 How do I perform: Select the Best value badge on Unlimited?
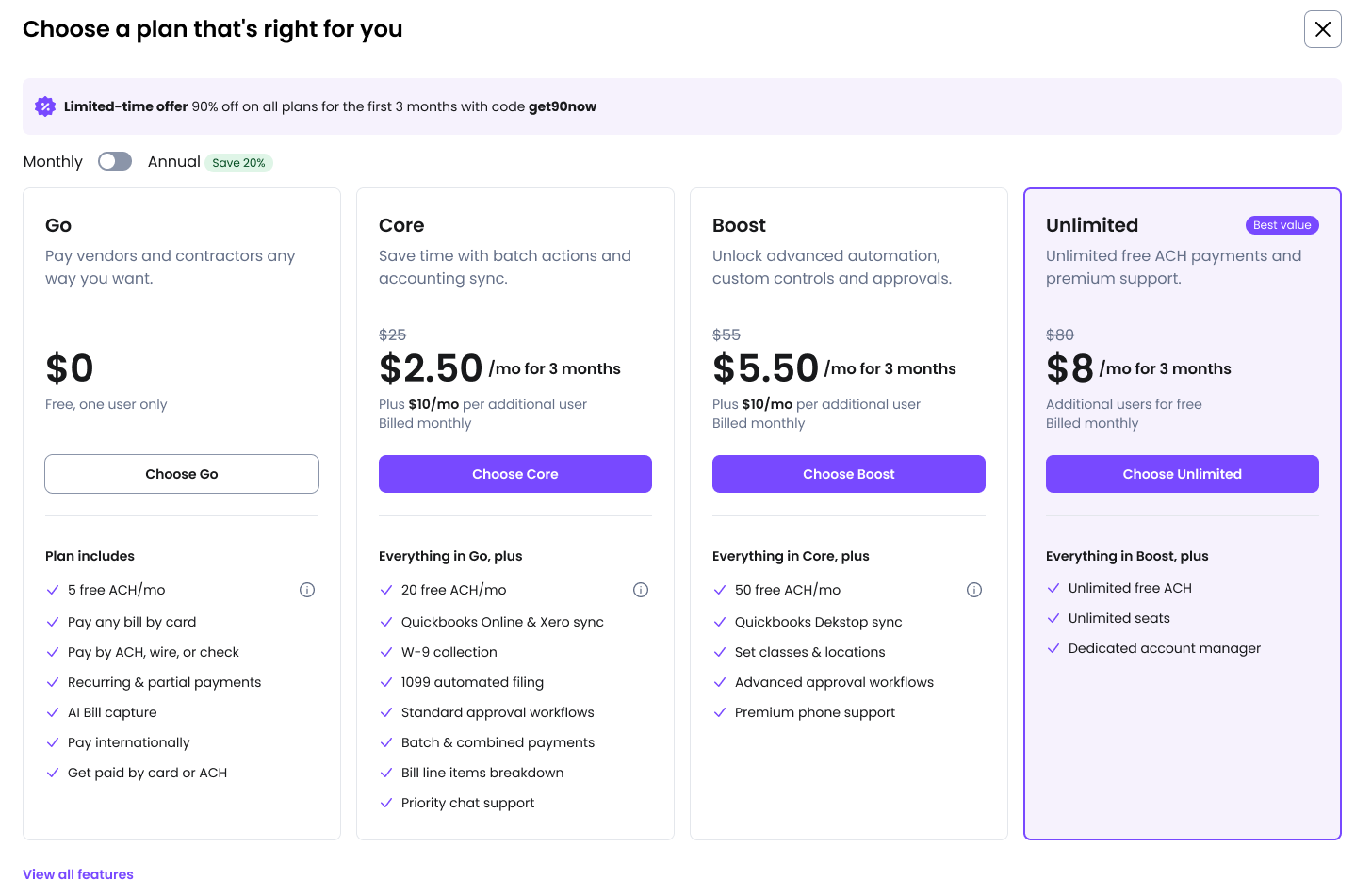pos(1282,225)
